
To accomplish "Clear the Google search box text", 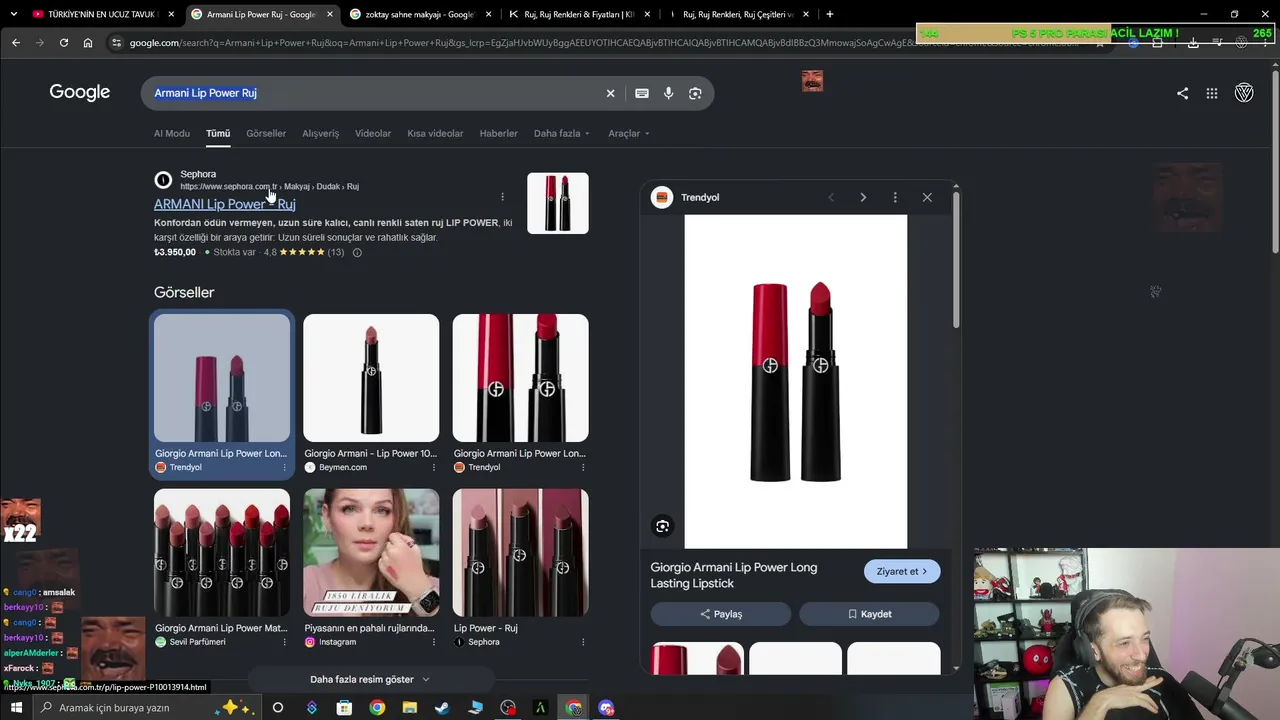I will (x=610, y=93).
